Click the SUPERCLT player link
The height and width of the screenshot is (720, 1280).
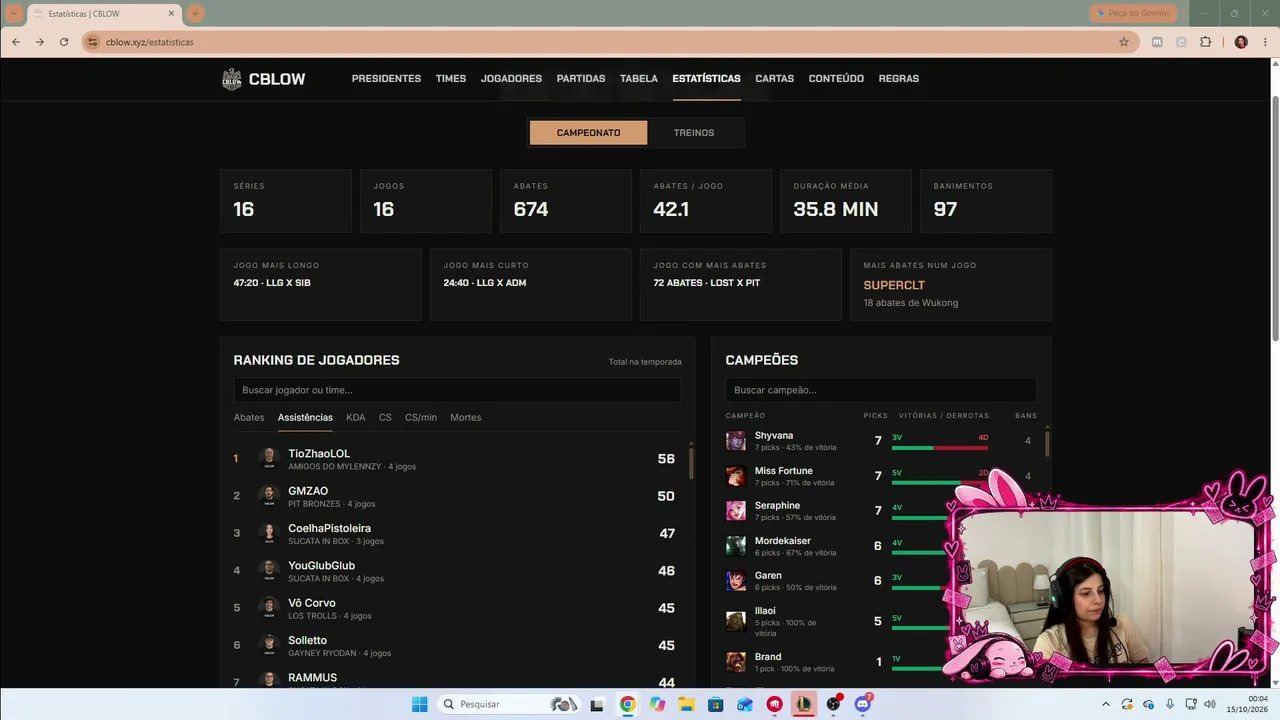click(894, 285)
